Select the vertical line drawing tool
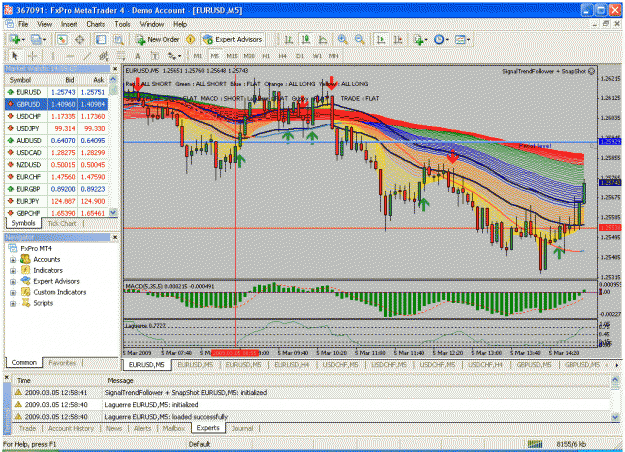 click(53, 56)
